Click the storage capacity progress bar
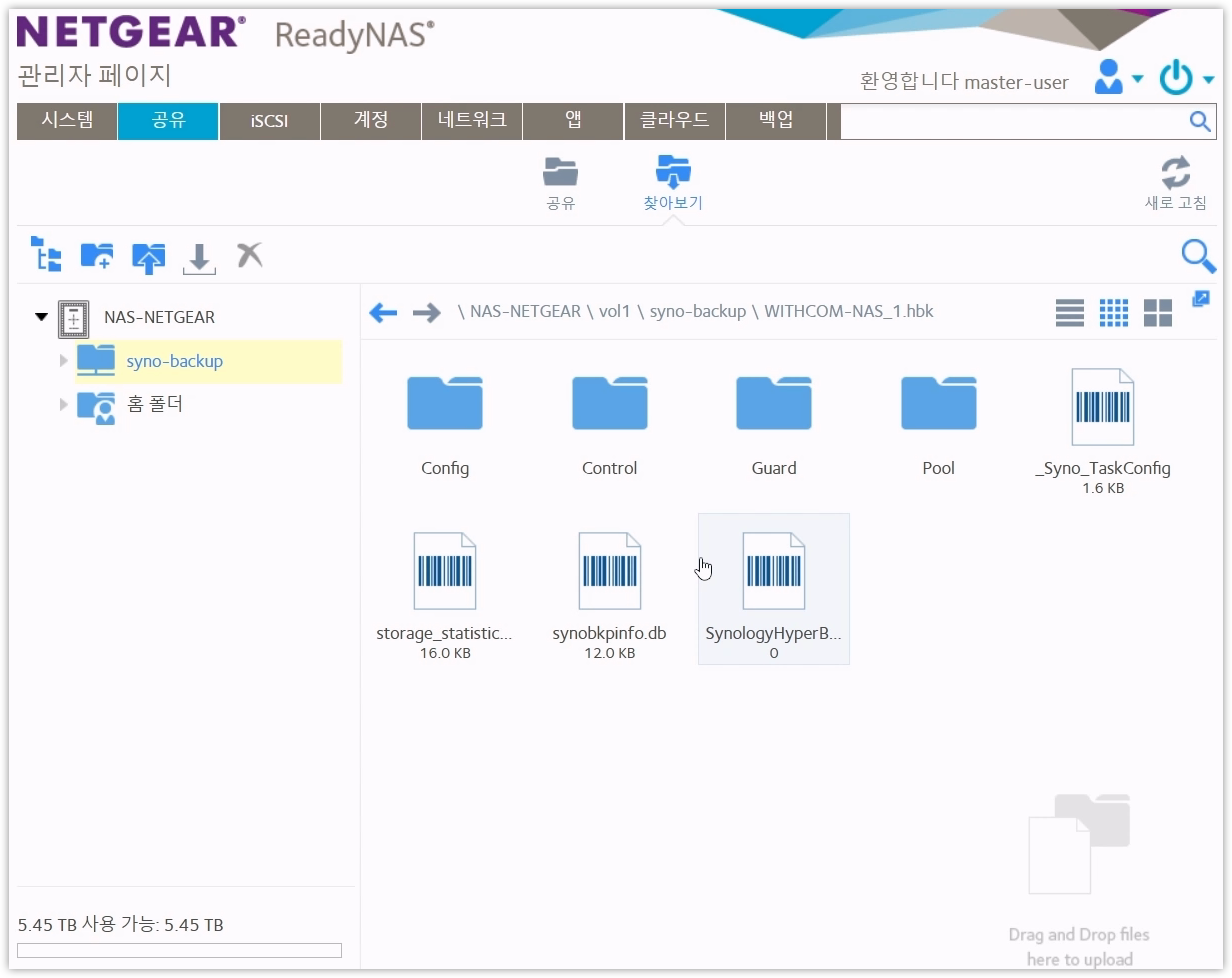Image resolution: width=1232 pixels, height=978 pixels. pyautogui.click(x=180, y=949)
